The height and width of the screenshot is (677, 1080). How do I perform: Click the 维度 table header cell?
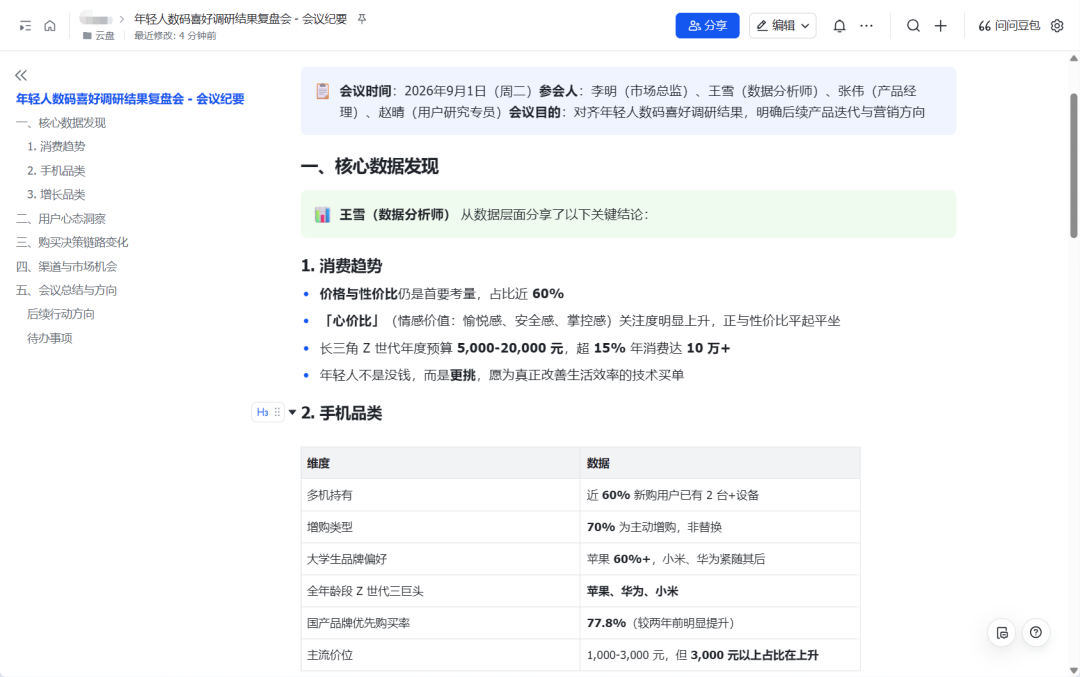click(440, 463)
